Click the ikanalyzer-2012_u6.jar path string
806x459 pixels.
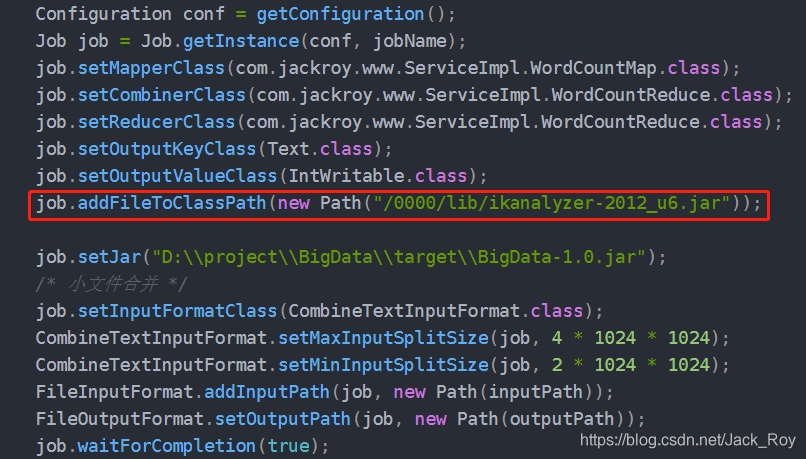click(552, 203)
